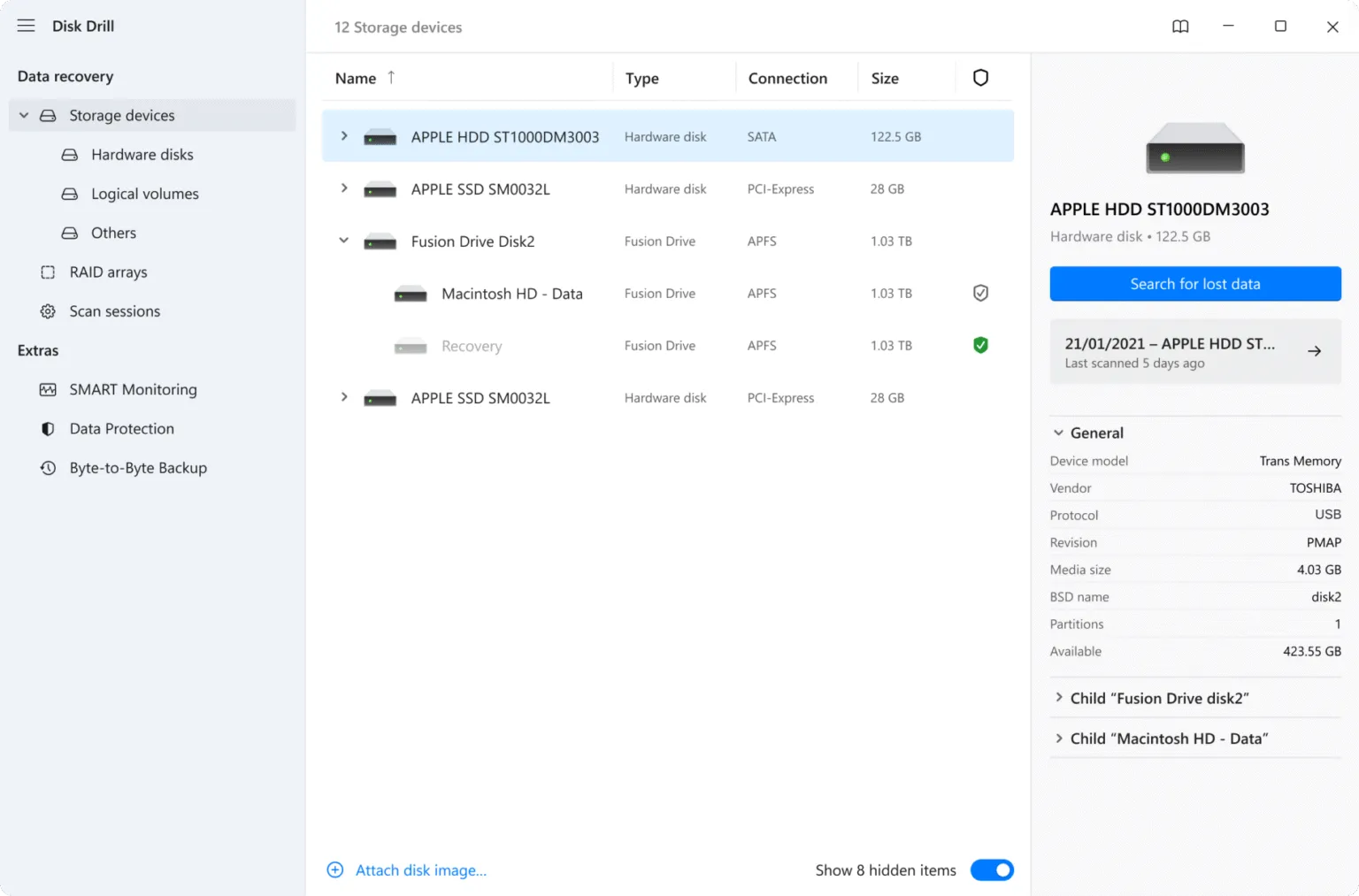1359x896 pixels.
Task: Collapse the Fusion Drive Disk2 row
Action: (x=343, y=241)
